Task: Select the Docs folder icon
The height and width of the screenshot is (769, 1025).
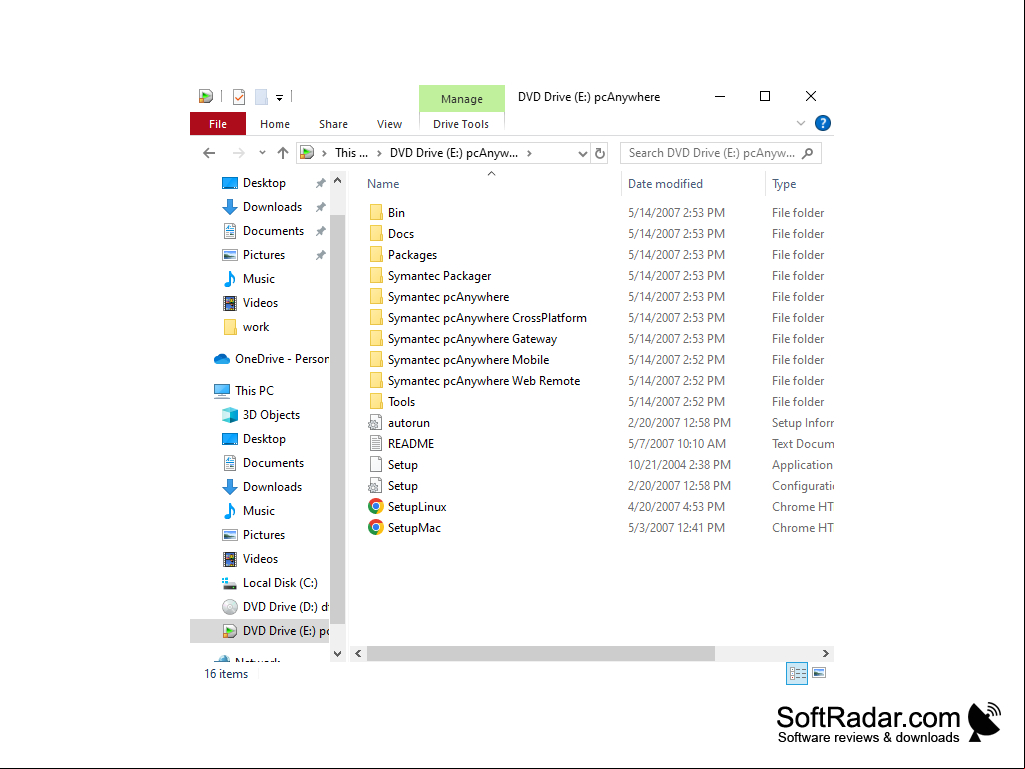Action: pos(376,233)
